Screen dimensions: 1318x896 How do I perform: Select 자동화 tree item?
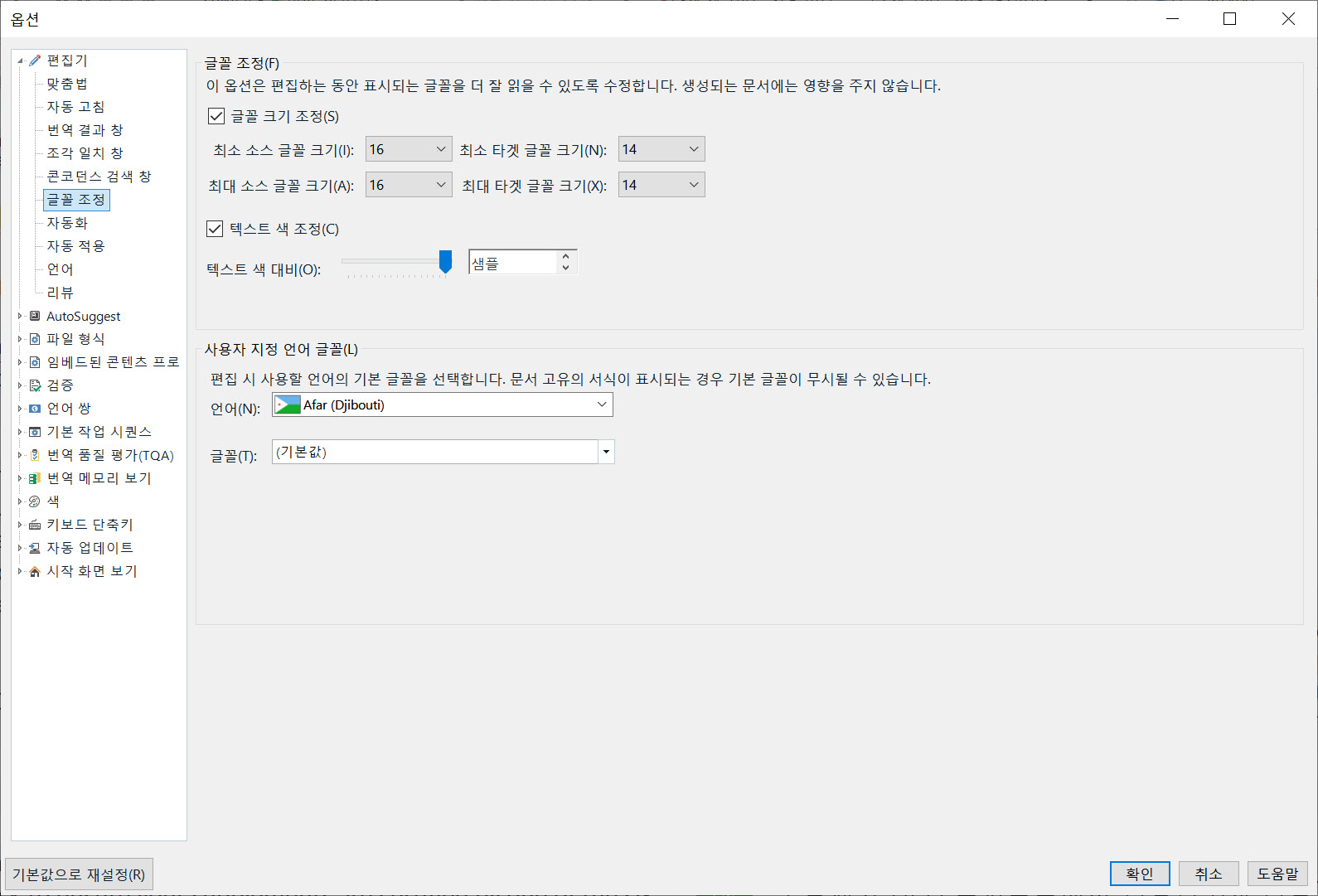click(67, 223)
